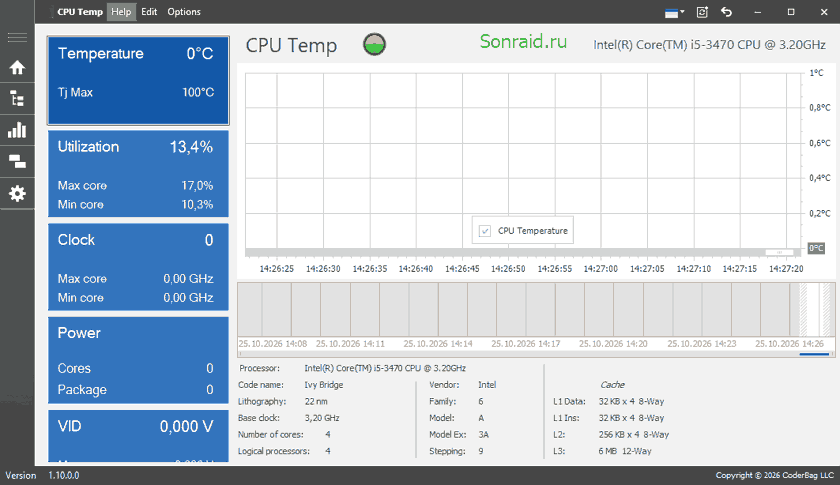840x485 pixels.
Task: Click the refresh icon in title bar
Action: point(702,12)
